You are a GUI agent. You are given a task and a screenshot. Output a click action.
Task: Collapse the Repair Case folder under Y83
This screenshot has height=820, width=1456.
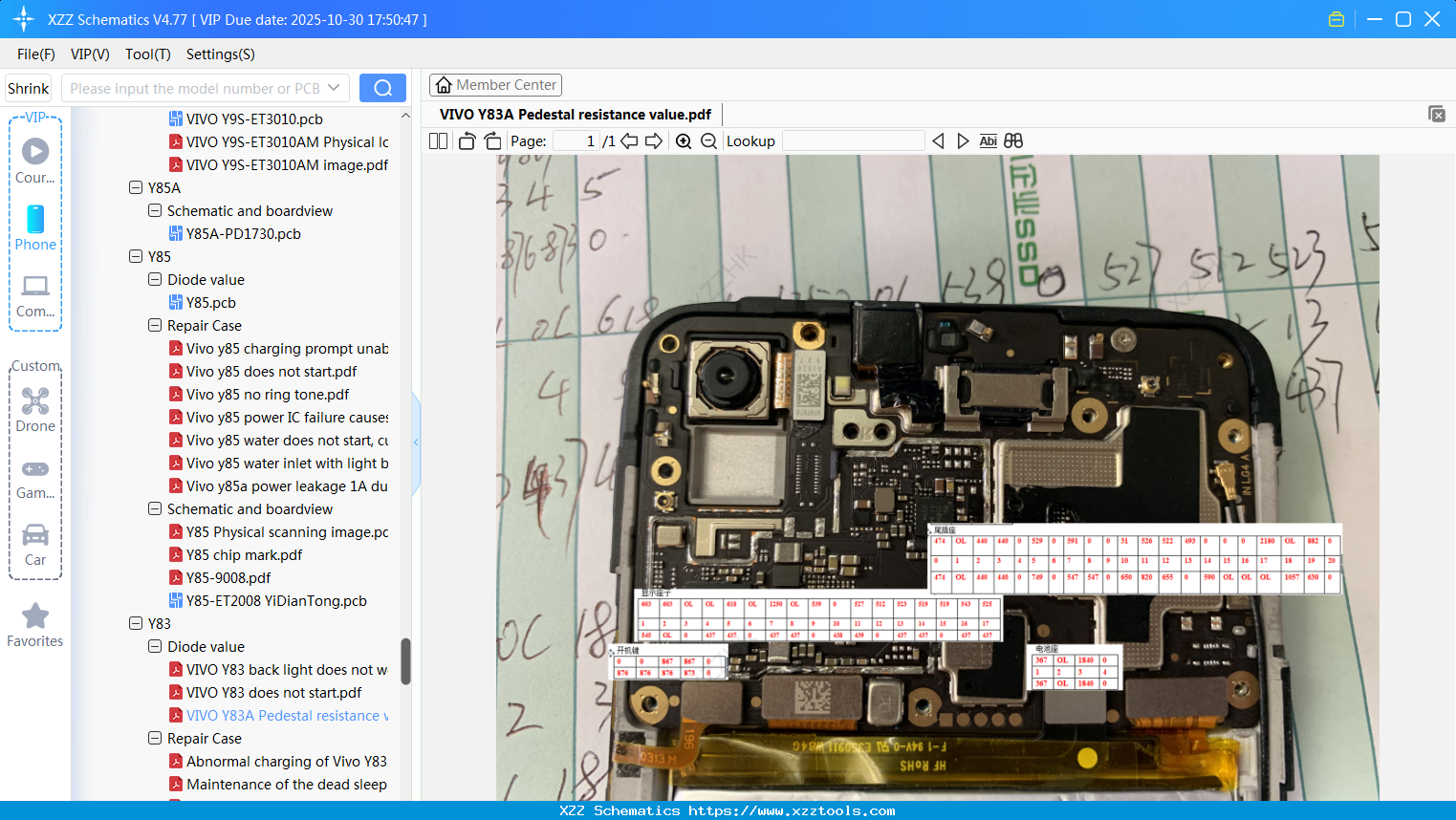tap(155, 739)
